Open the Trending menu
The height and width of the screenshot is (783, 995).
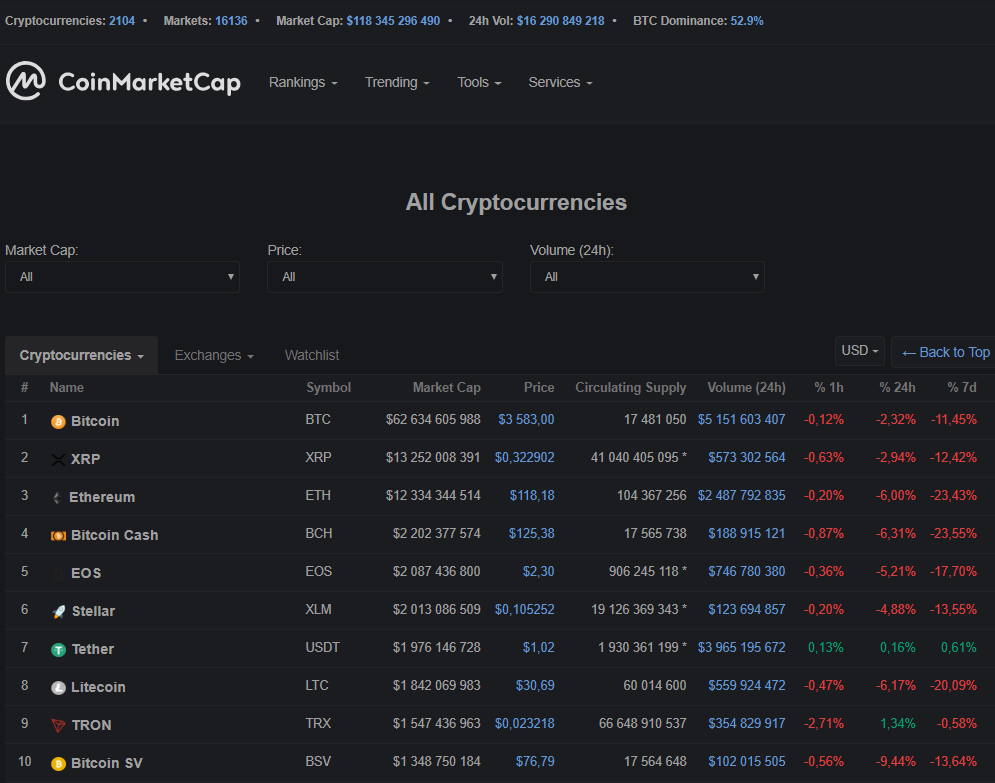pos(397,83)
